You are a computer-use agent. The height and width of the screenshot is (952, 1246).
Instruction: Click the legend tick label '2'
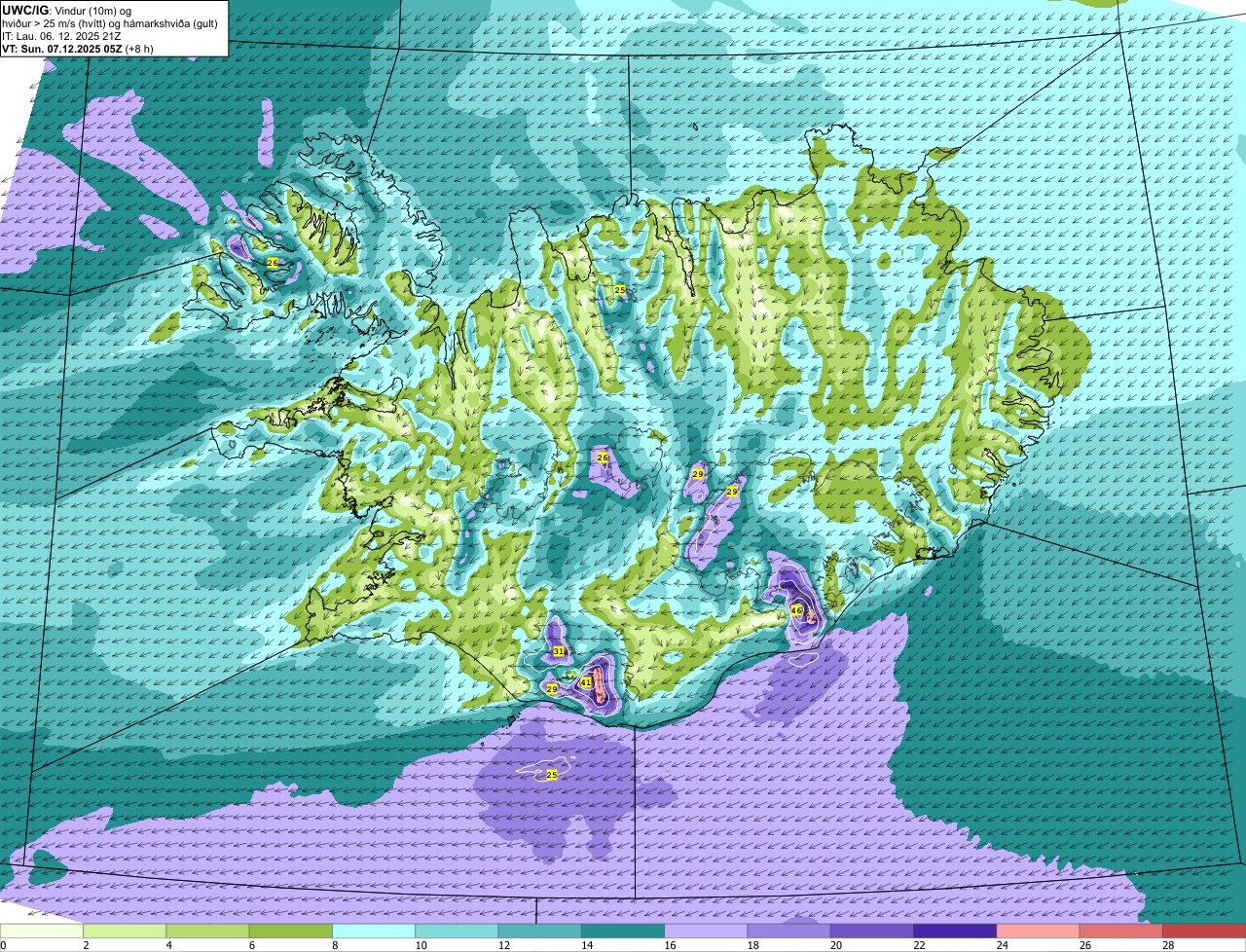86,945
